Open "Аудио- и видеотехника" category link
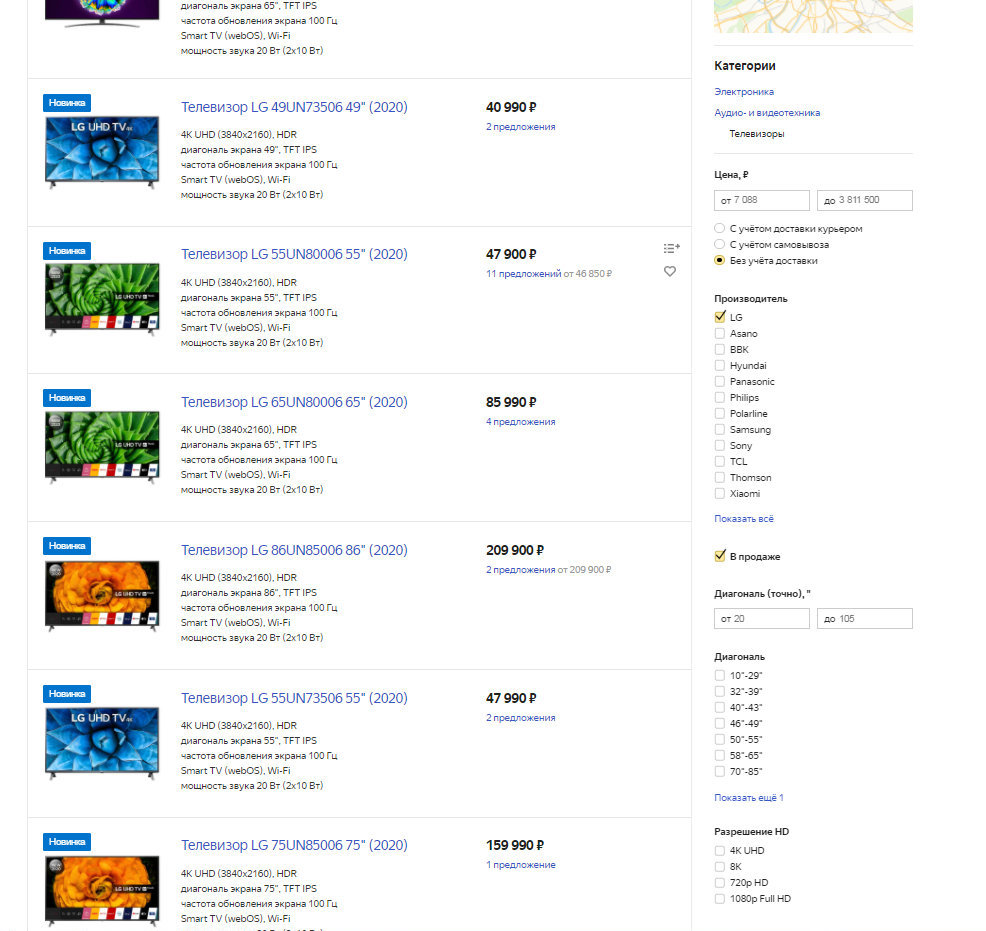Screen dimensions: 986x931 point(767,113)
